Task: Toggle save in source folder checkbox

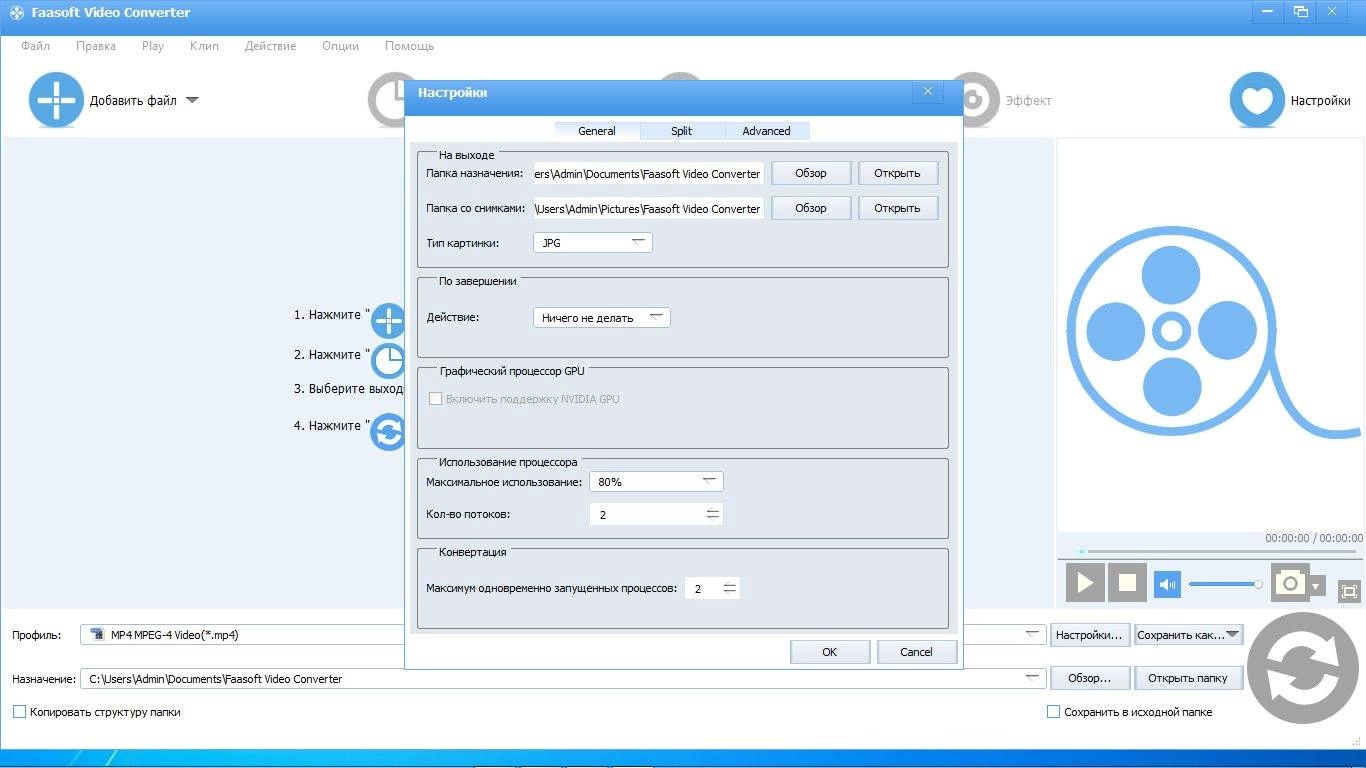Action: 1053,712
